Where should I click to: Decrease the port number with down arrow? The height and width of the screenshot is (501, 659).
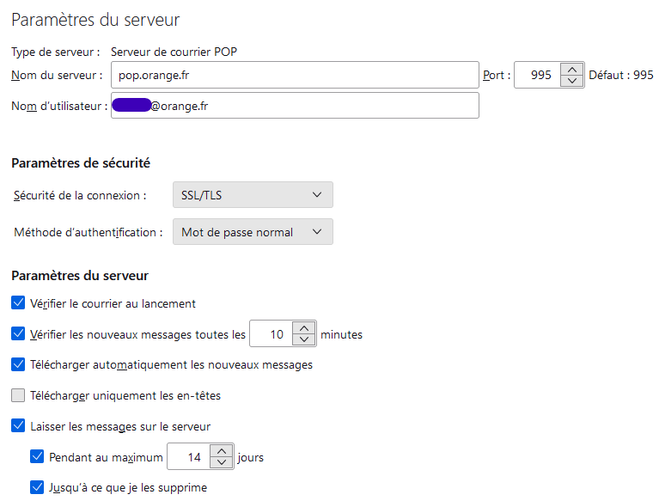click(571, 81)
